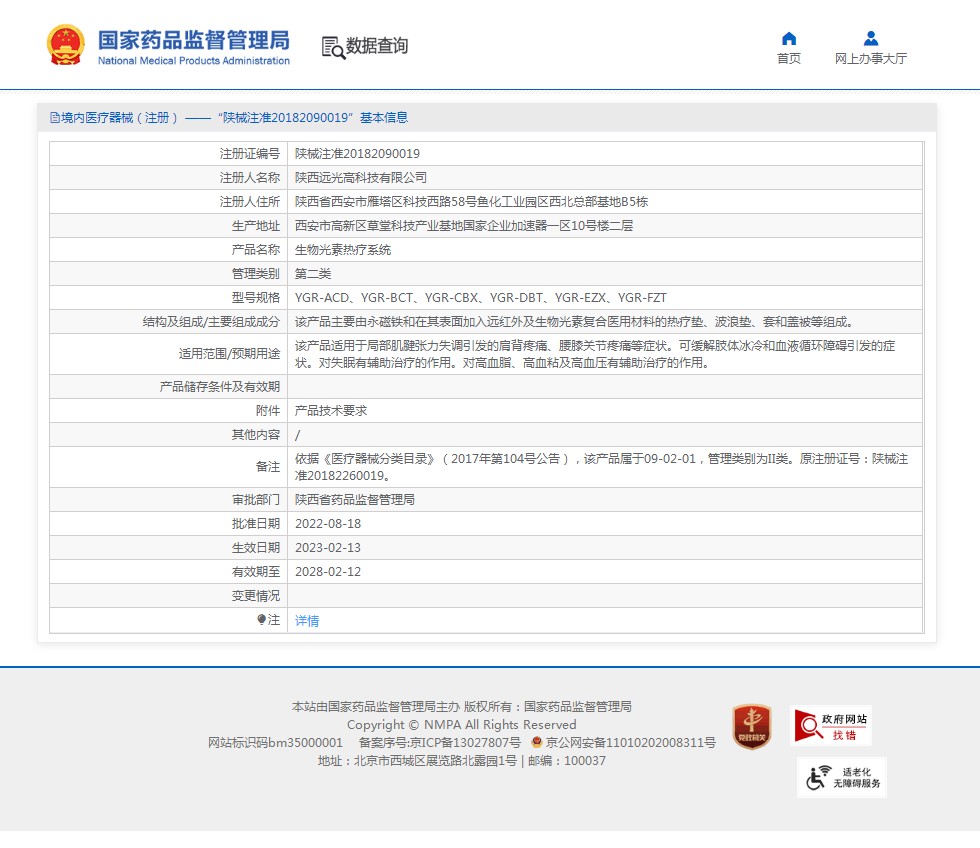This screenshot has height=848, width=980.
Task: Click the 数据查询 label
Action: coord(377,46)
